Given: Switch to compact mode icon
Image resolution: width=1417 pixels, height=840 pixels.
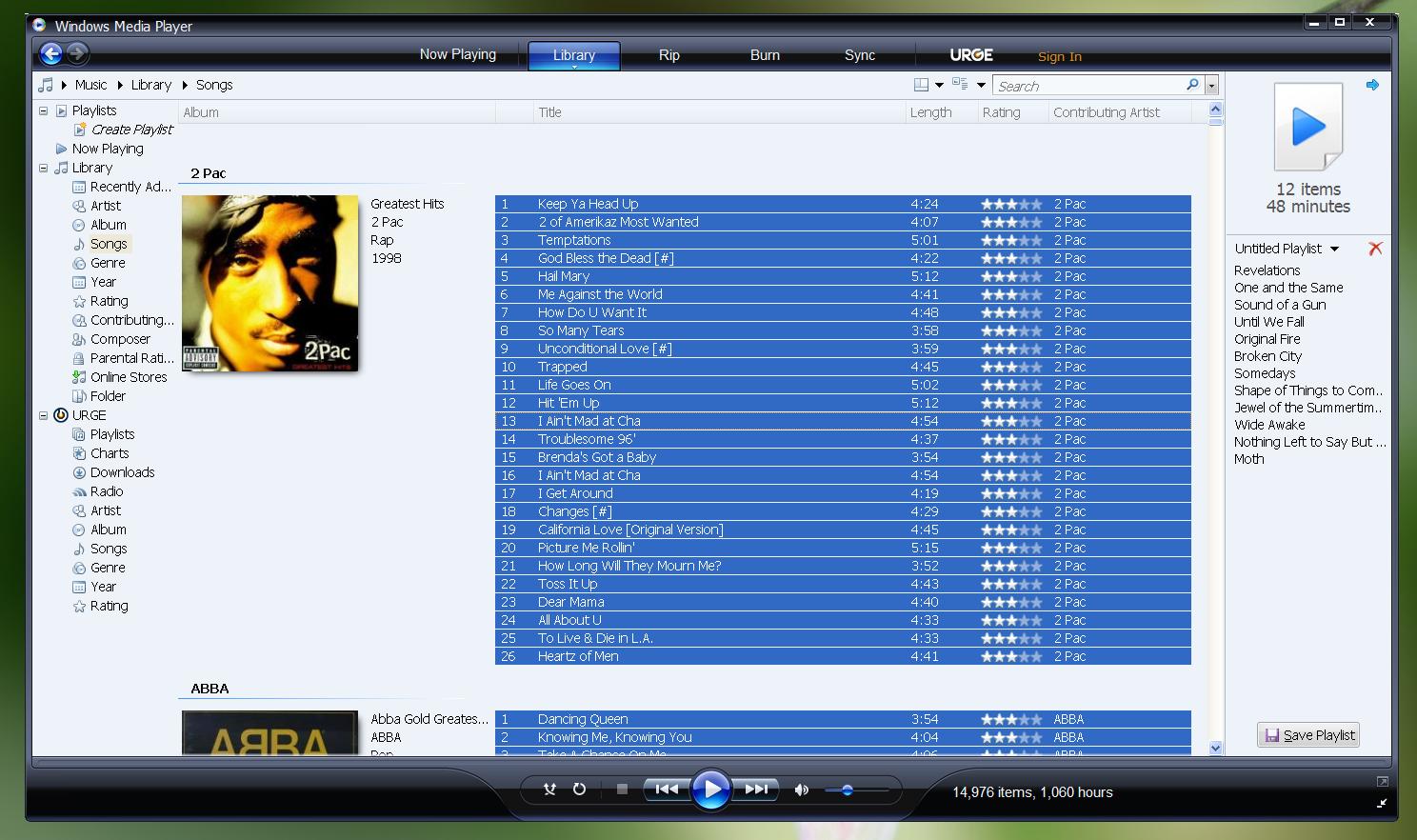Looking at the screenshot, I should click(1382, 804).
